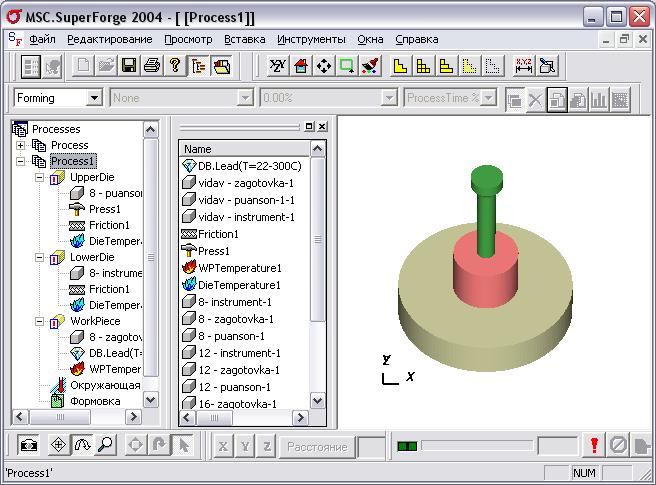The height and width of the screenshot is (485, 656).
Task: Select the magnifier zoom tool at bottom
Action: click(105, 445)
